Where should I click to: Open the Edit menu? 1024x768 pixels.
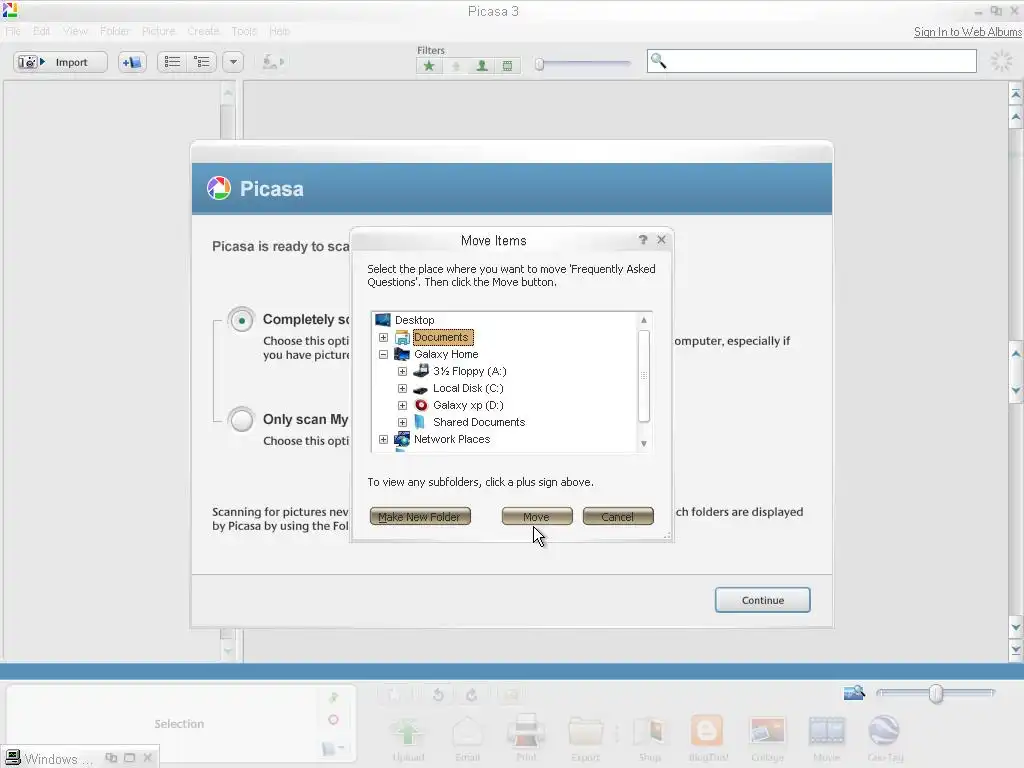pyautogui.click(x=42, y=31)
